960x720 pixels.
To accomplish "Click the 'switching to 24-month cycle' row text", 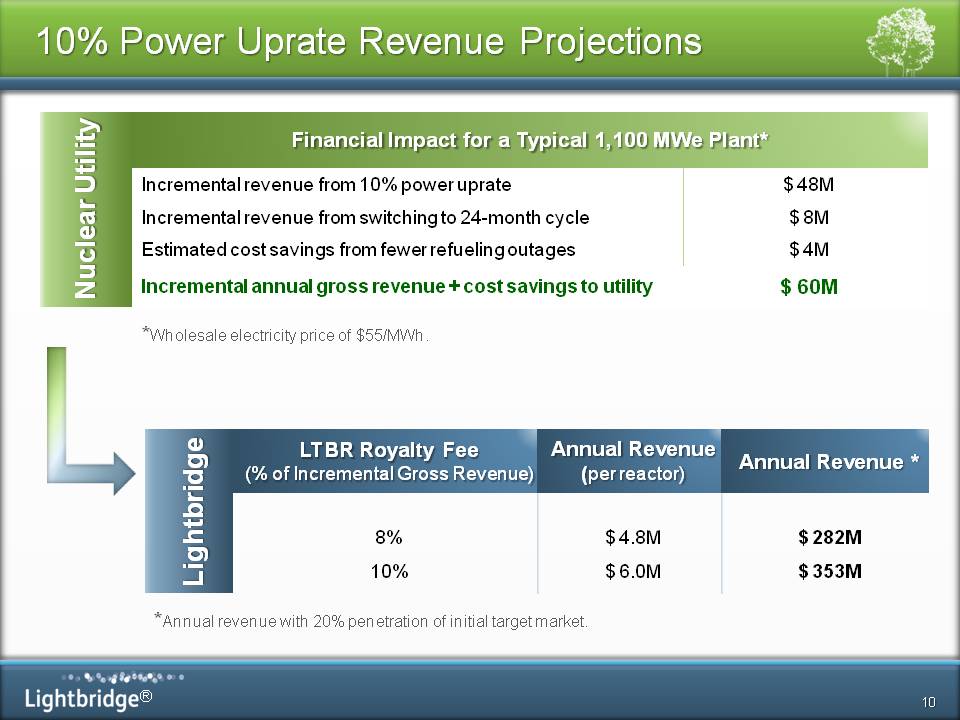I will (365, 217).
